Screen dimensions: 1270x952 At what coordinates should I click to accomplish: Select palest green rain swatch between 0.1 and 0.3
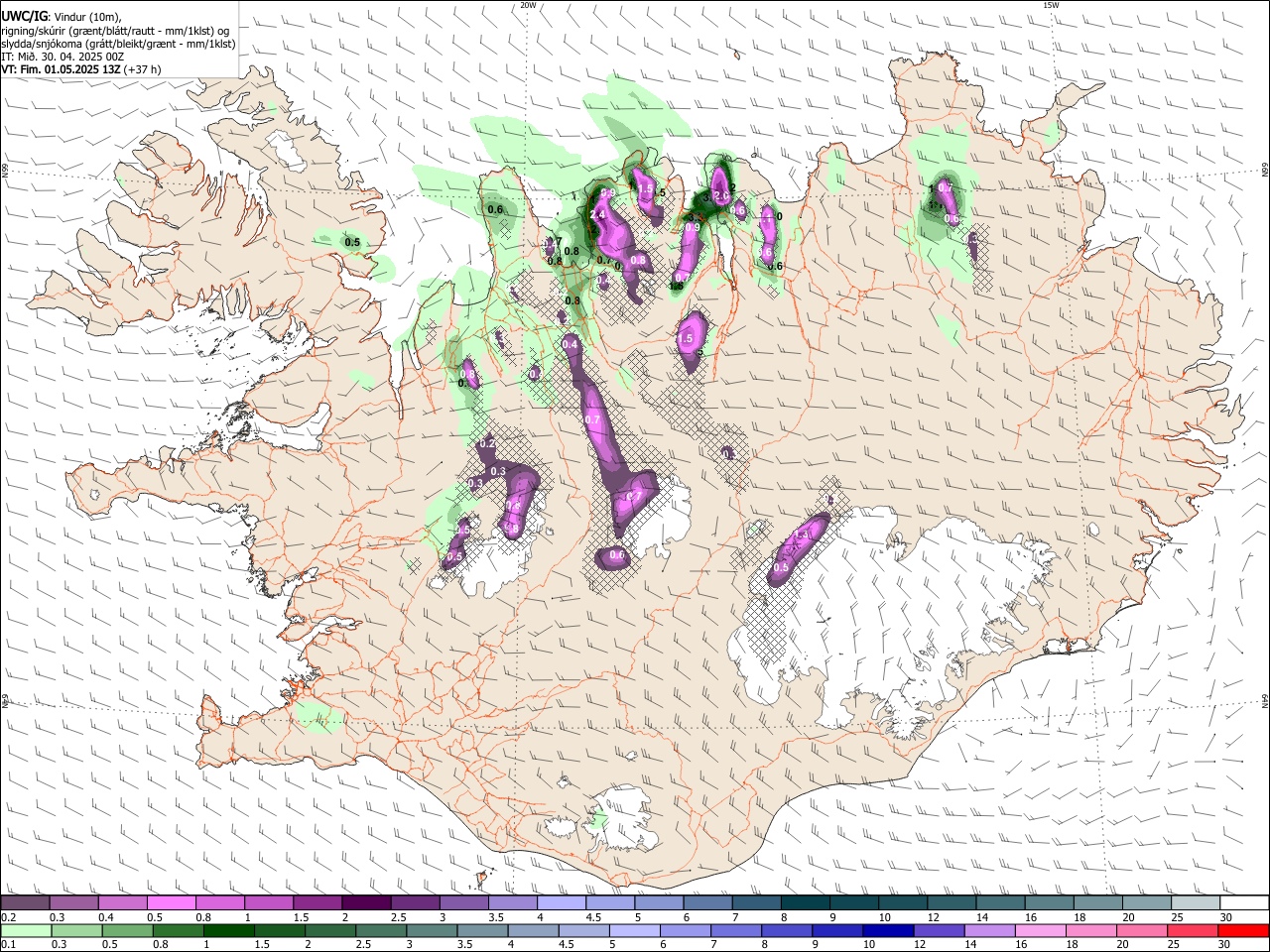(x=27, y=930)
